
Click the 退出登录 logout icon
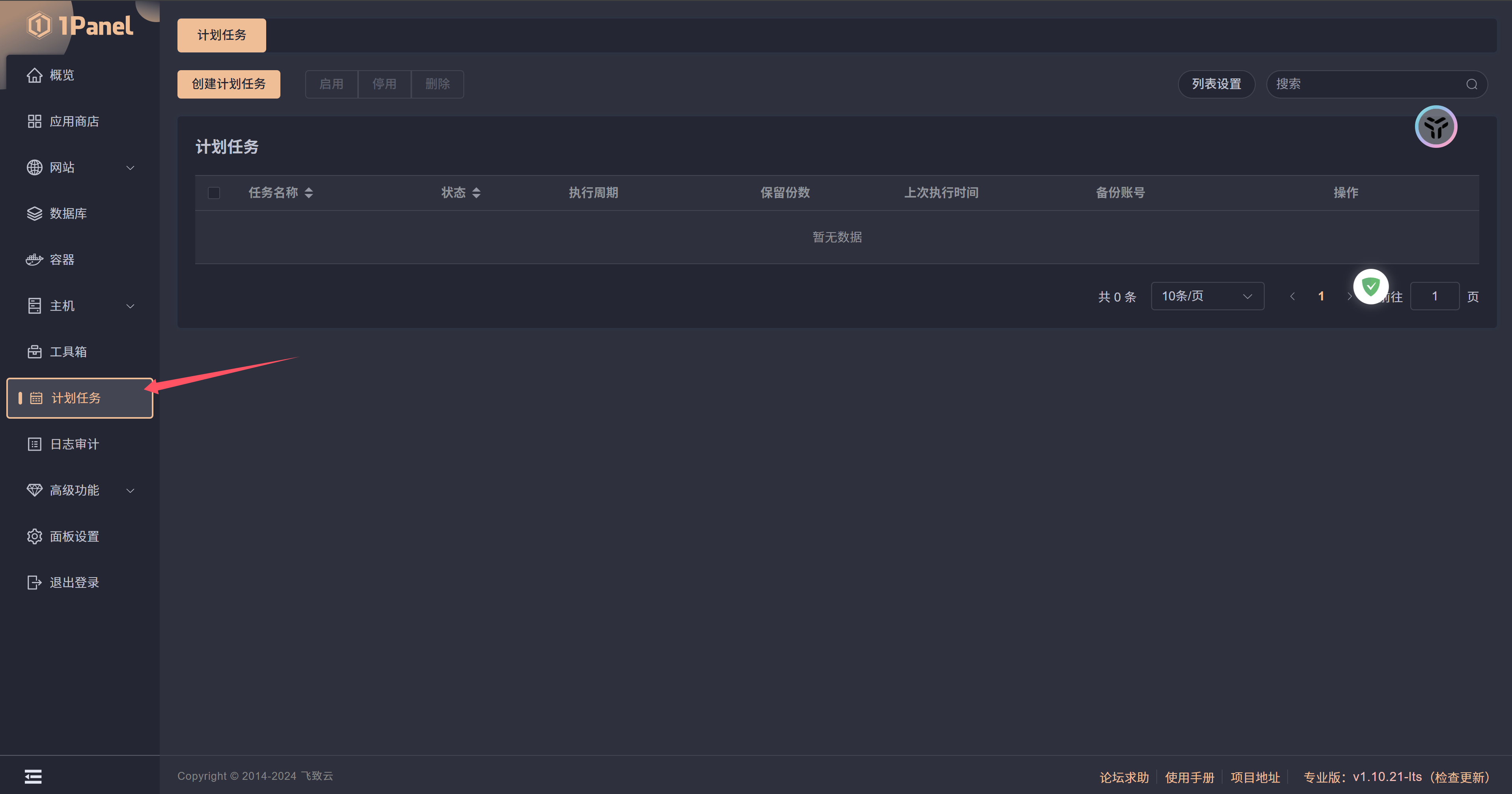[35, 582]
